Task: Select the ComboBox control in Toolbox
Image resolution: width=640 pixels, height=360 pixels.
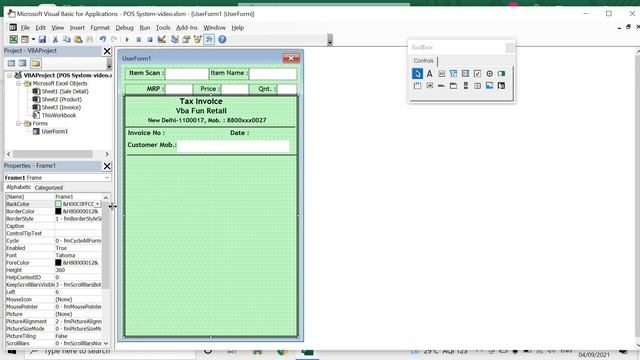Action: pyautogui.click(x=453, y=73)
